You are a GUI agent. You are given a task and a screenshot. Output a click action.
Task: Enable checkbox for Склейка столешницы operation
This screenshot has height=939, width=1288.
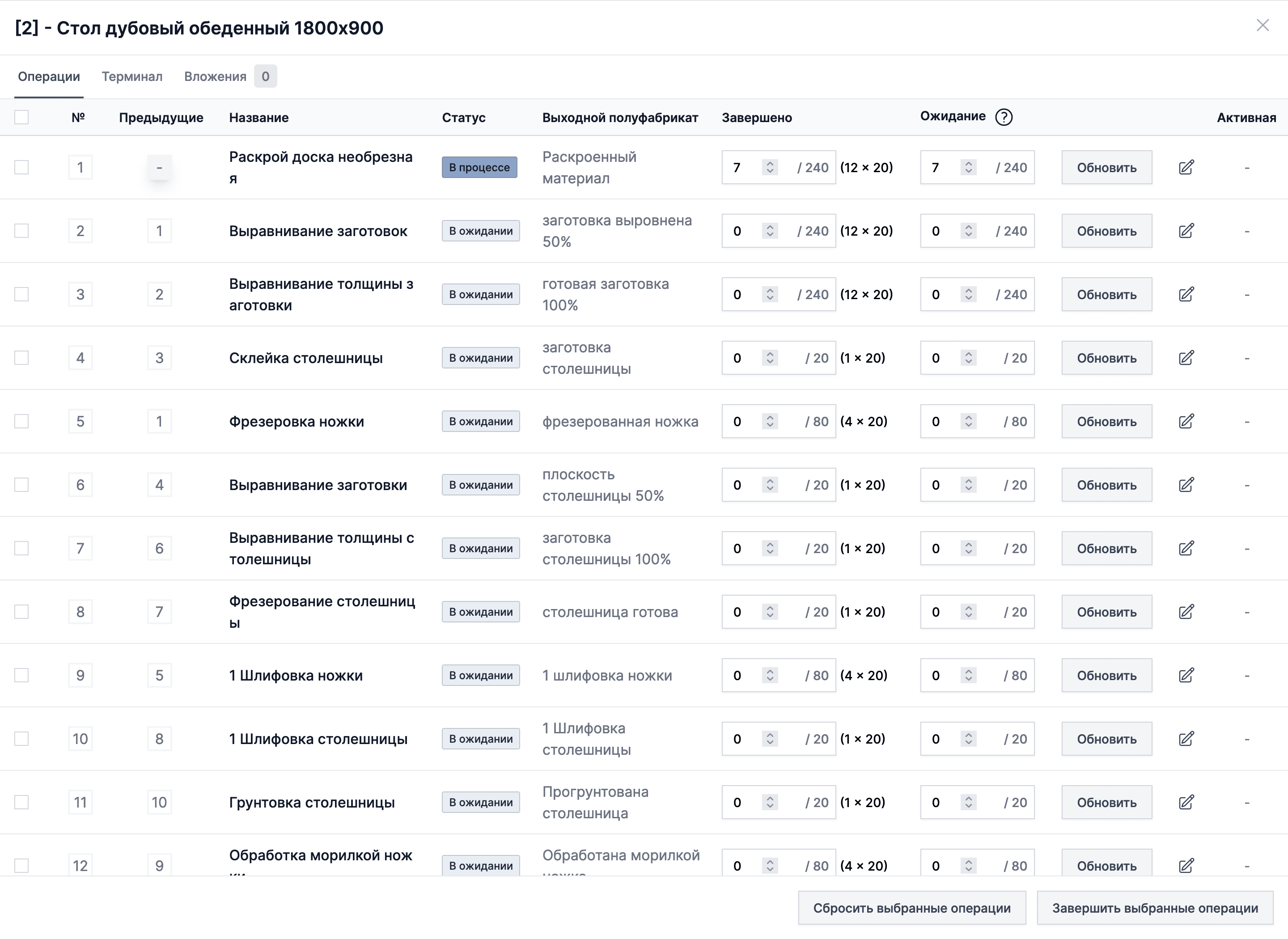(x=21, y=358)
